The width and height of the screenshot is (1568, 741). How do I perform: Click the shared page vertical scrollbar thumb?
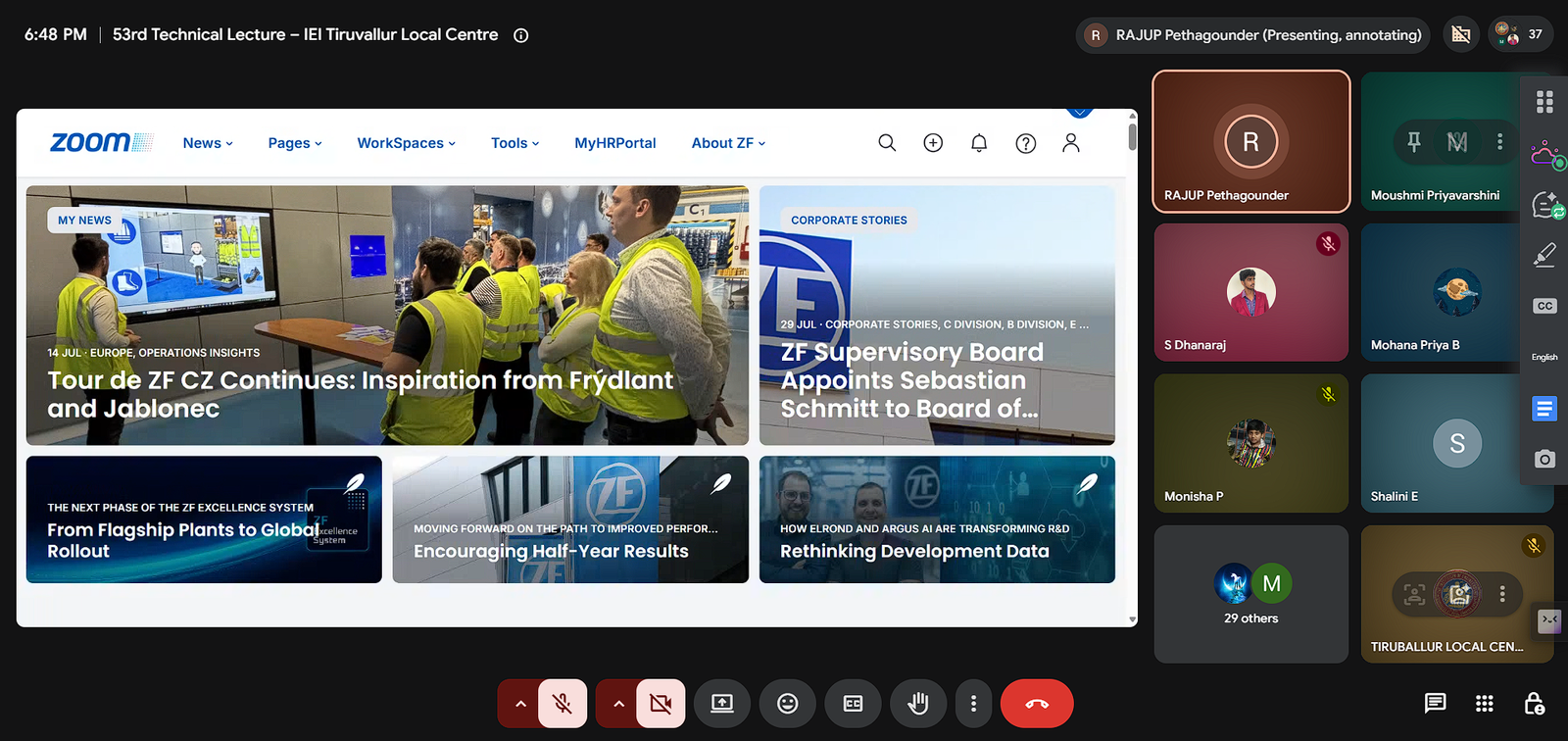point(1133,135)
